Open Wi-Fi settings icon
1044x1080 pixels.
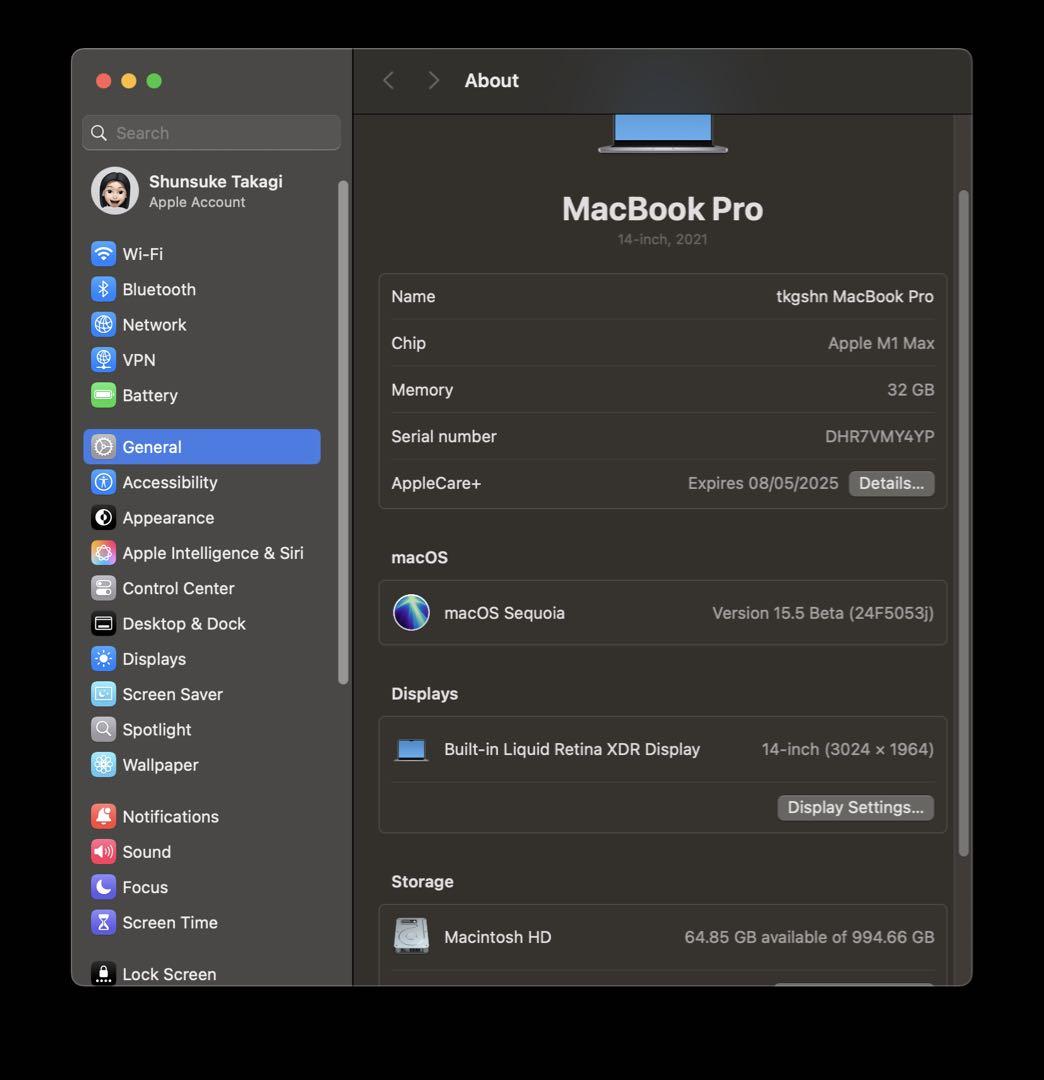(x=103, y=253)
